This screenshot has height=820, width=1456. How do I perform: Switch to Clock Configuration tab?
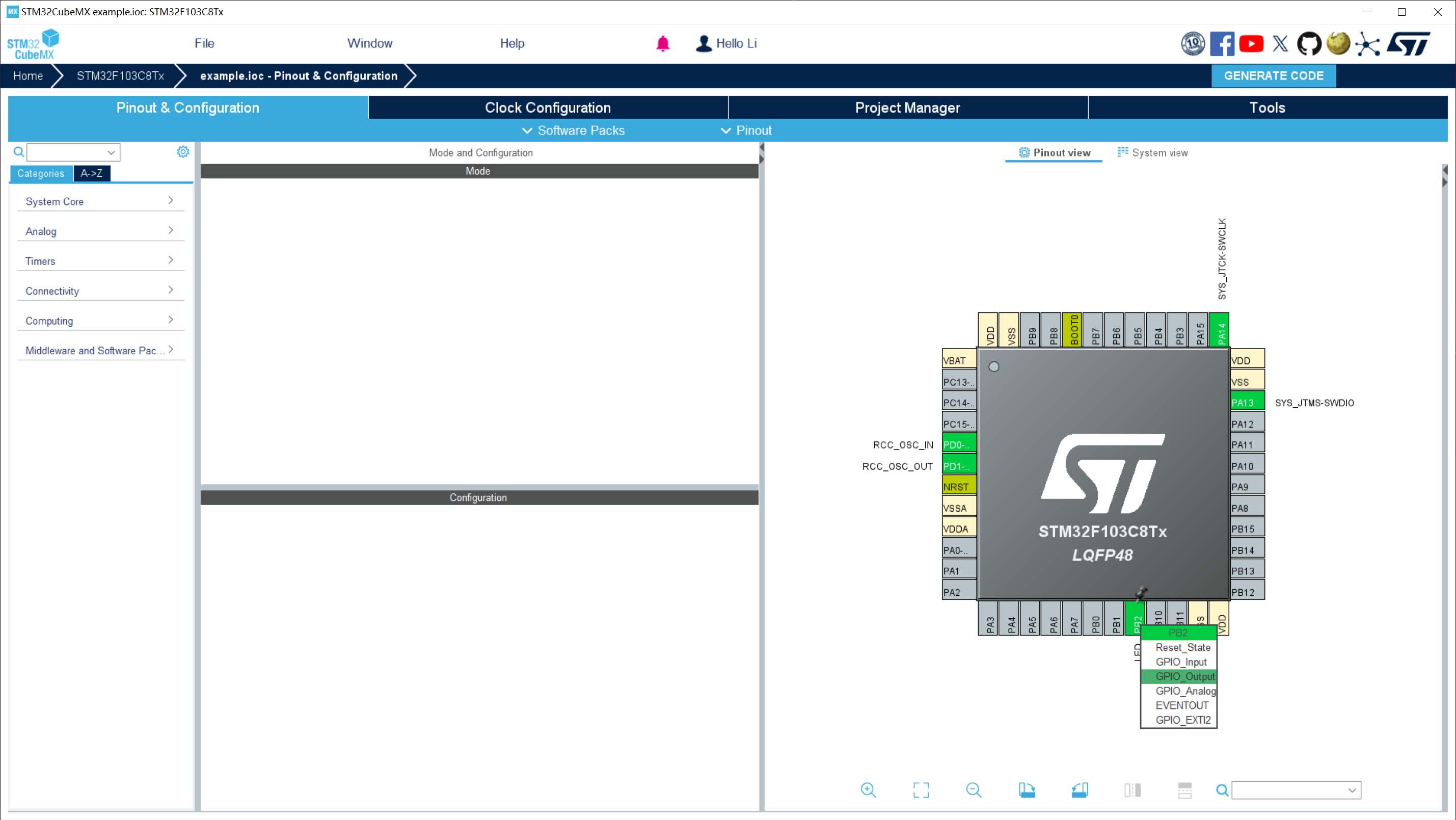point(548,108)
